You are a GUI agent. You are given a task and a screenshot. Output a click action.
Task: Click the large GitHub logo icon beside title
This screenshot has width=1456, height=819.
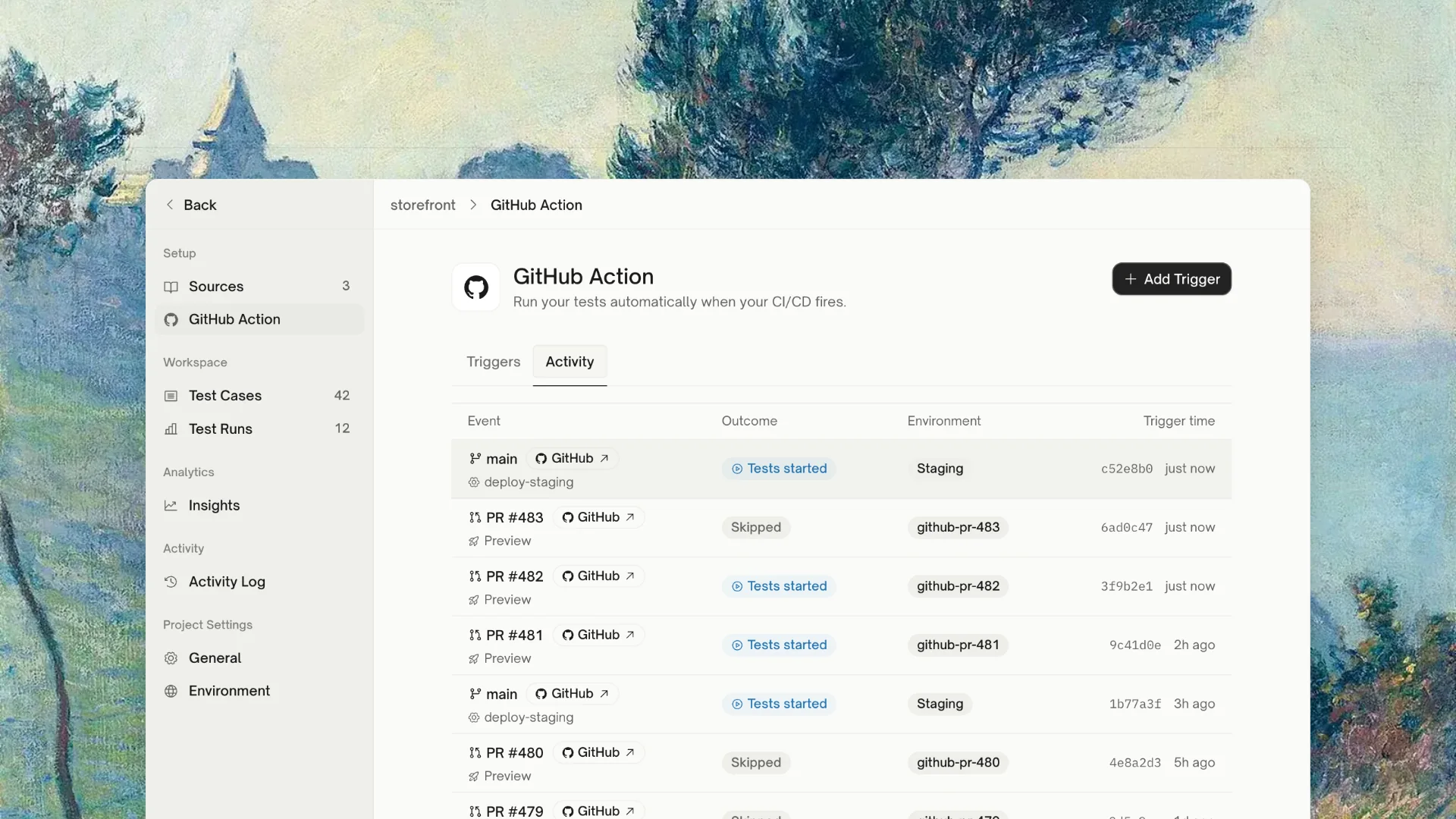click(x=476, y=287)
